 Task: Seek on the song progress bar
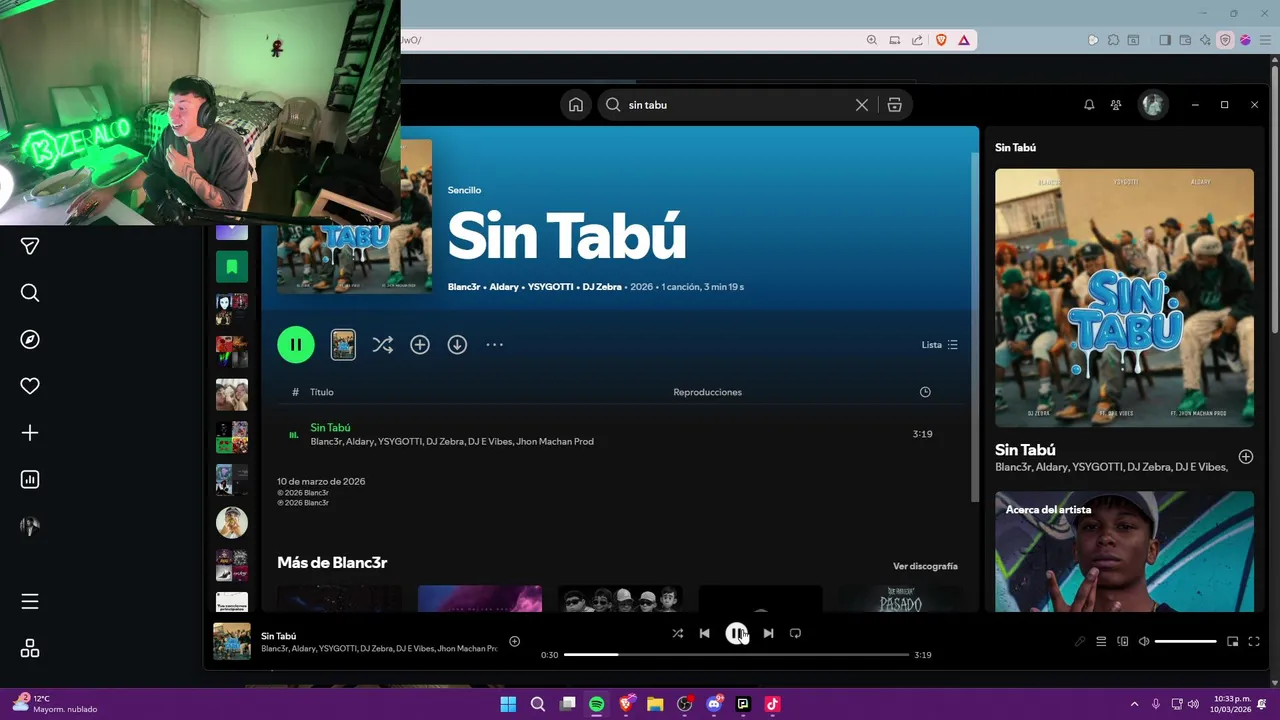pyautogui.click(x=736, y=655)
